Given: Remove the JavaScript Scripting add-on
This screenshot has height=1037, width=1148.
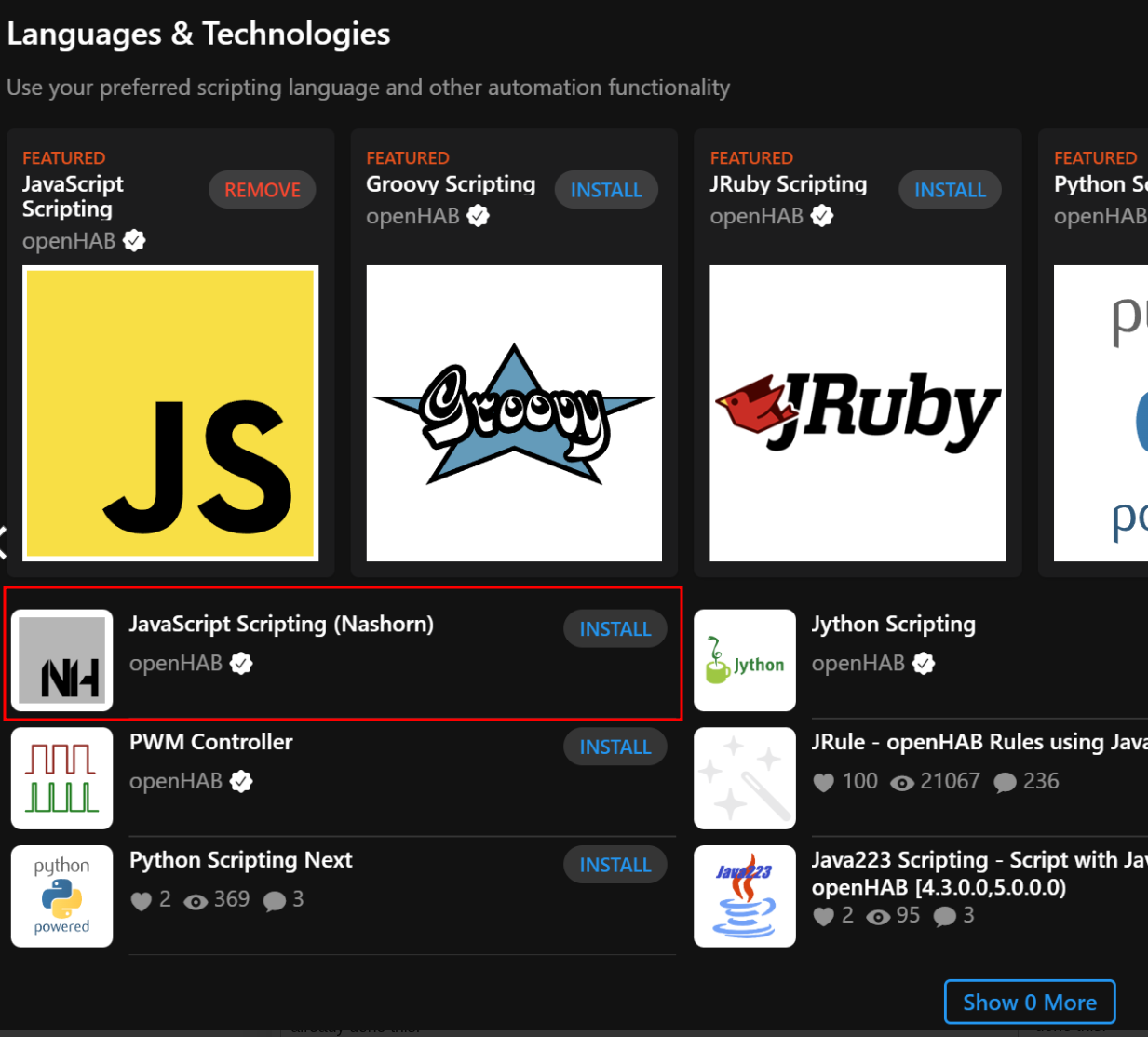Looking at the screenshot, I should point(262,190).
